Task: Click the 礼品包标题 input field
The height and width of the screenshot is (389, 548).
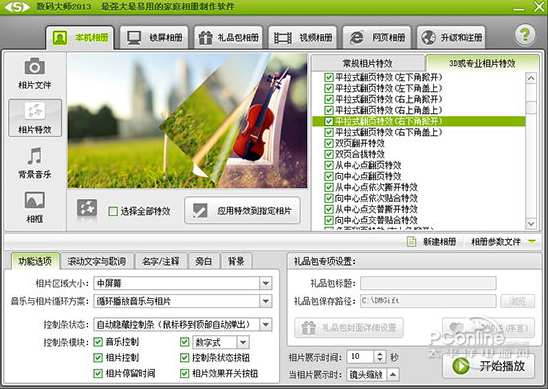Action: click(428, 283)
